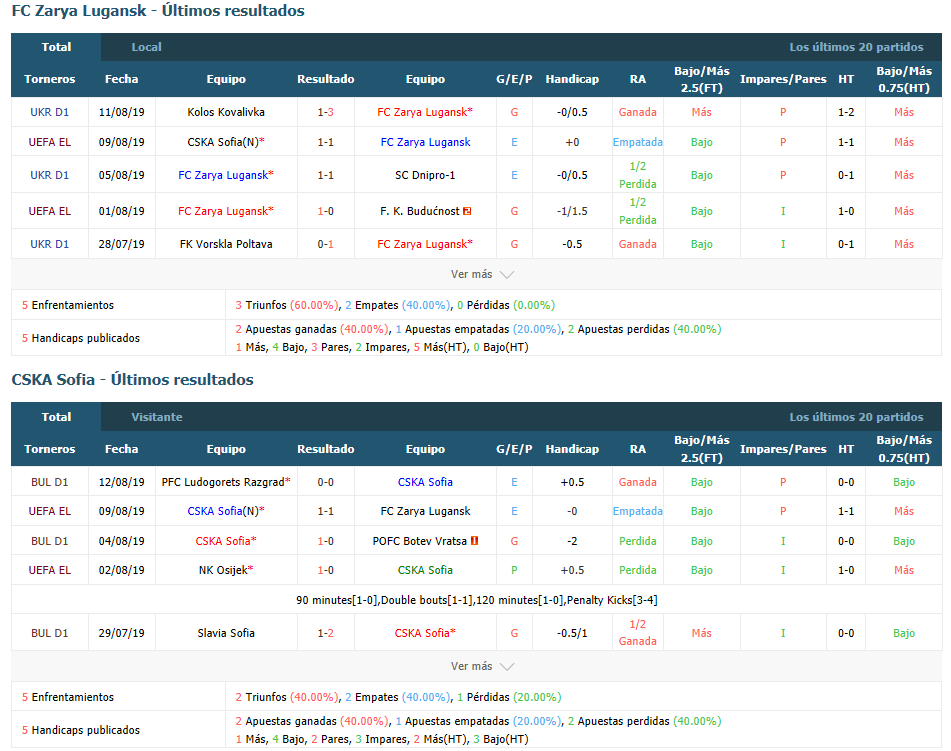Click the 1-2 result in Slavia Sofia row
This screenshot has width=951, height=751.
(326, 633)
